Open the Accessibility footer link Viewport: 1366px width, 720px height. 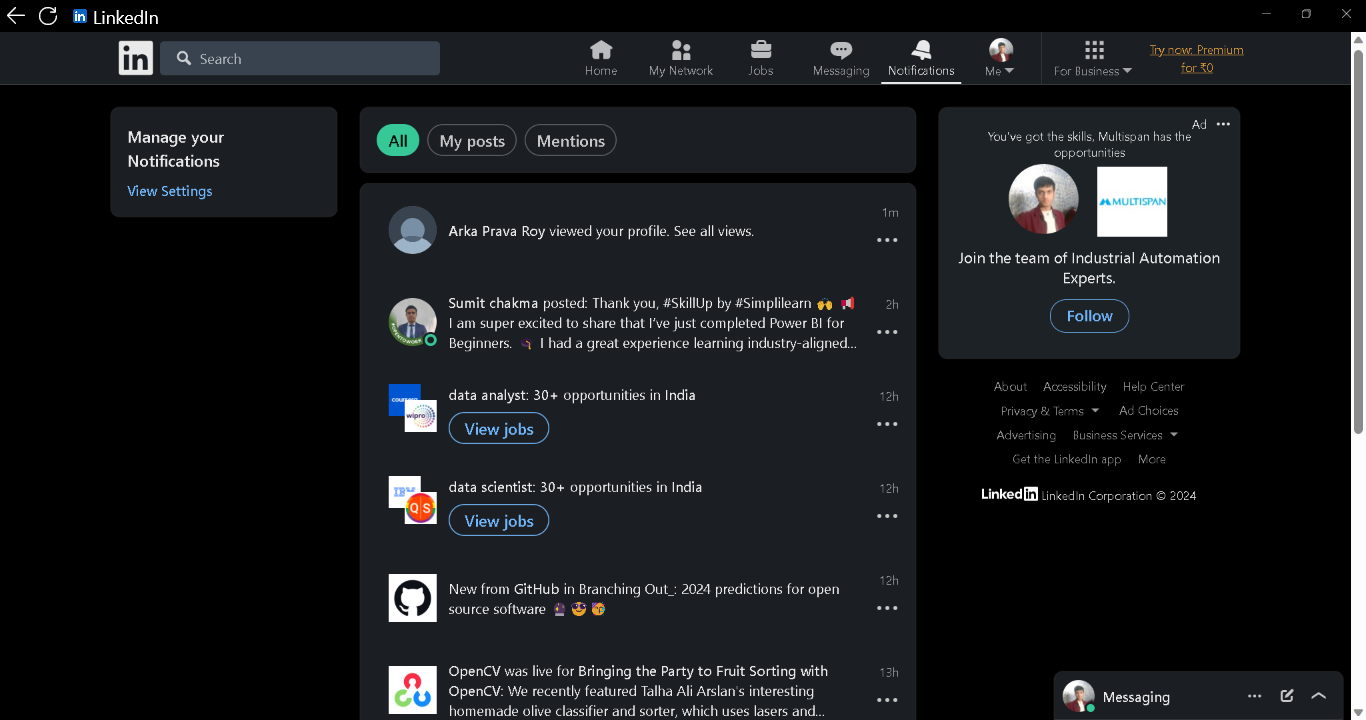1075,387
